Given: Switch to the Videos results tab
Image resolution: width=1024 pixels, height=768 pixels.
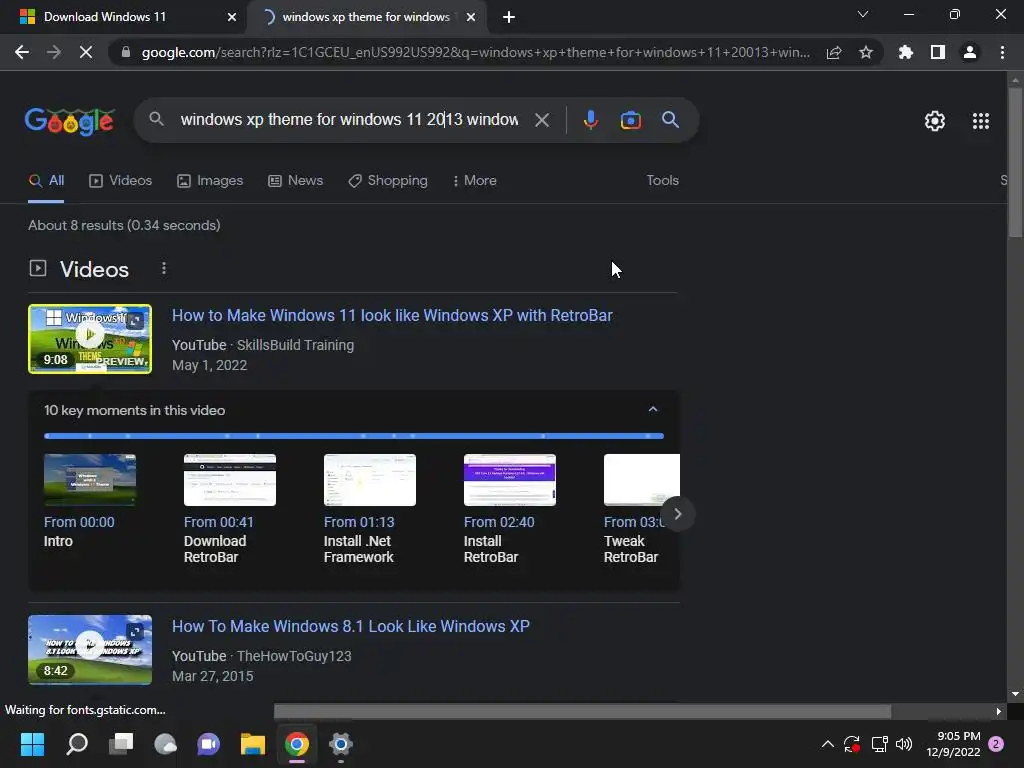Looking at the screenshot, I should pyautogui.click(x=120, y=181).
